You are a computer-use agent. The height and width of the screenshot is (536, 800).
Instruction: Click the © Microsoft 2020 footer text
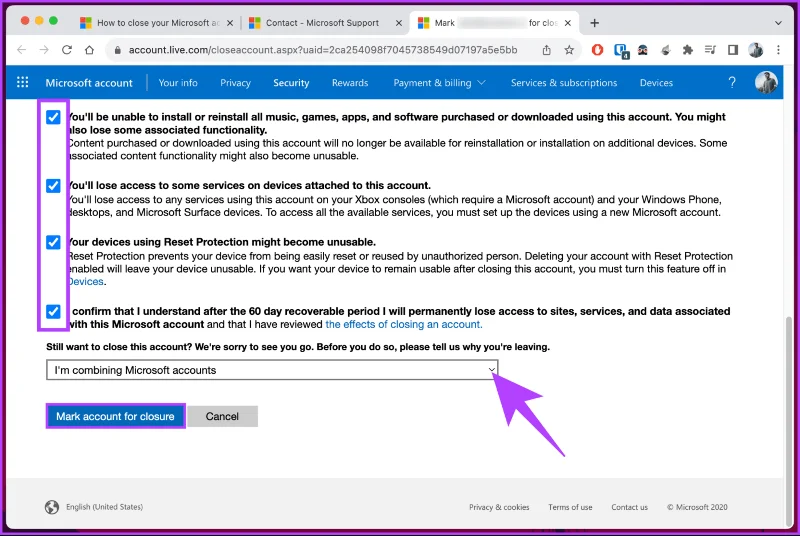697,507
